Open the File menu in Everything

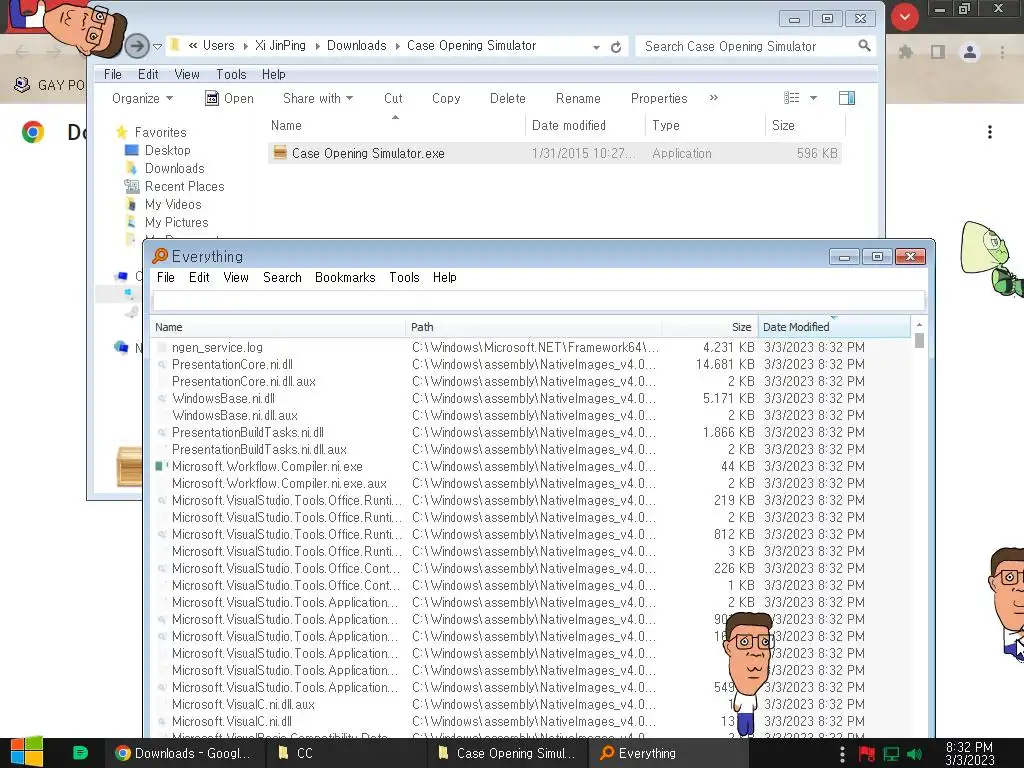166,277
